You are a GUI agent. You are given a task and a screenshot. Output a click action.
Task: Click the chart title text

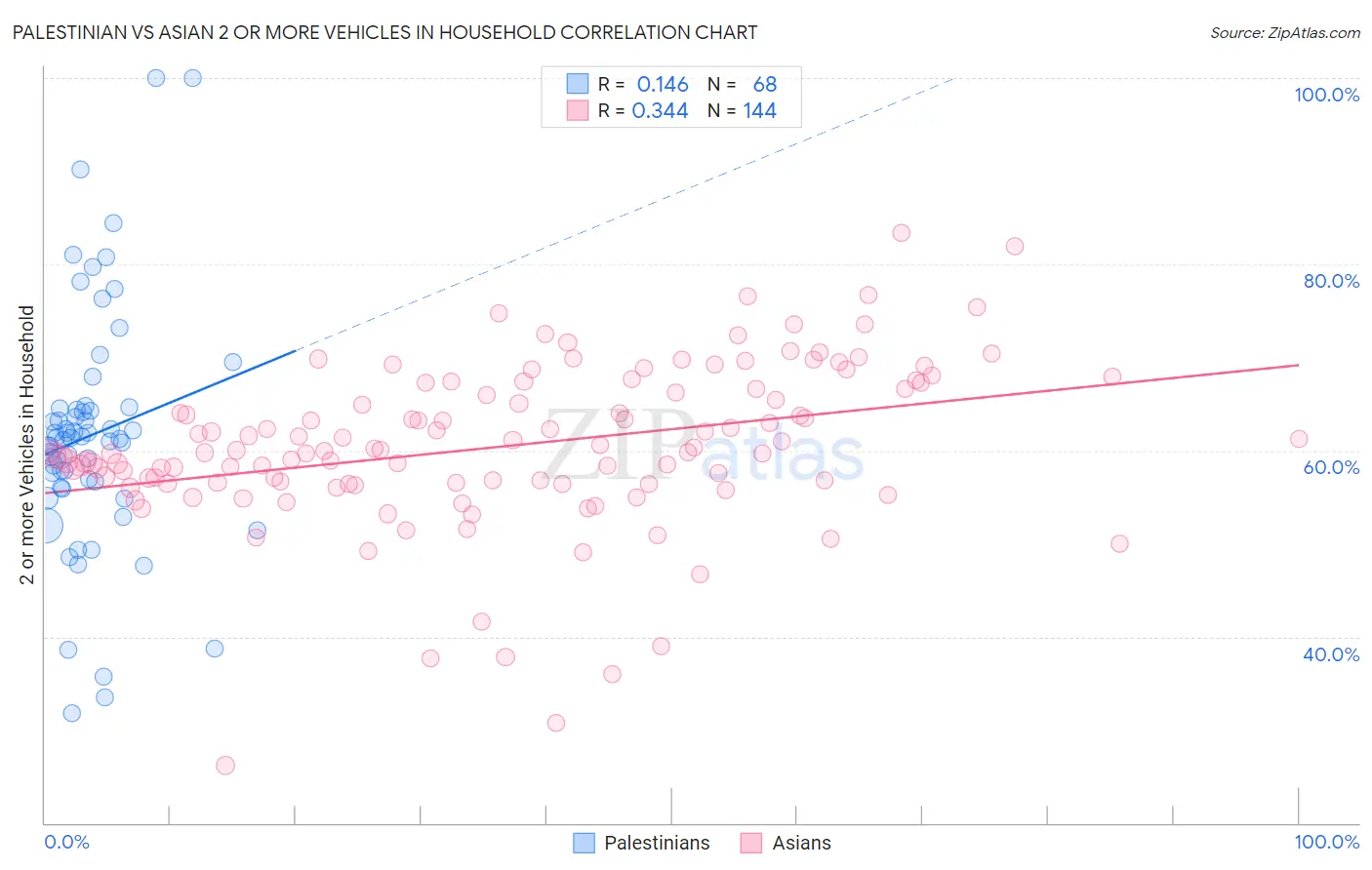(x=384, y=32)
